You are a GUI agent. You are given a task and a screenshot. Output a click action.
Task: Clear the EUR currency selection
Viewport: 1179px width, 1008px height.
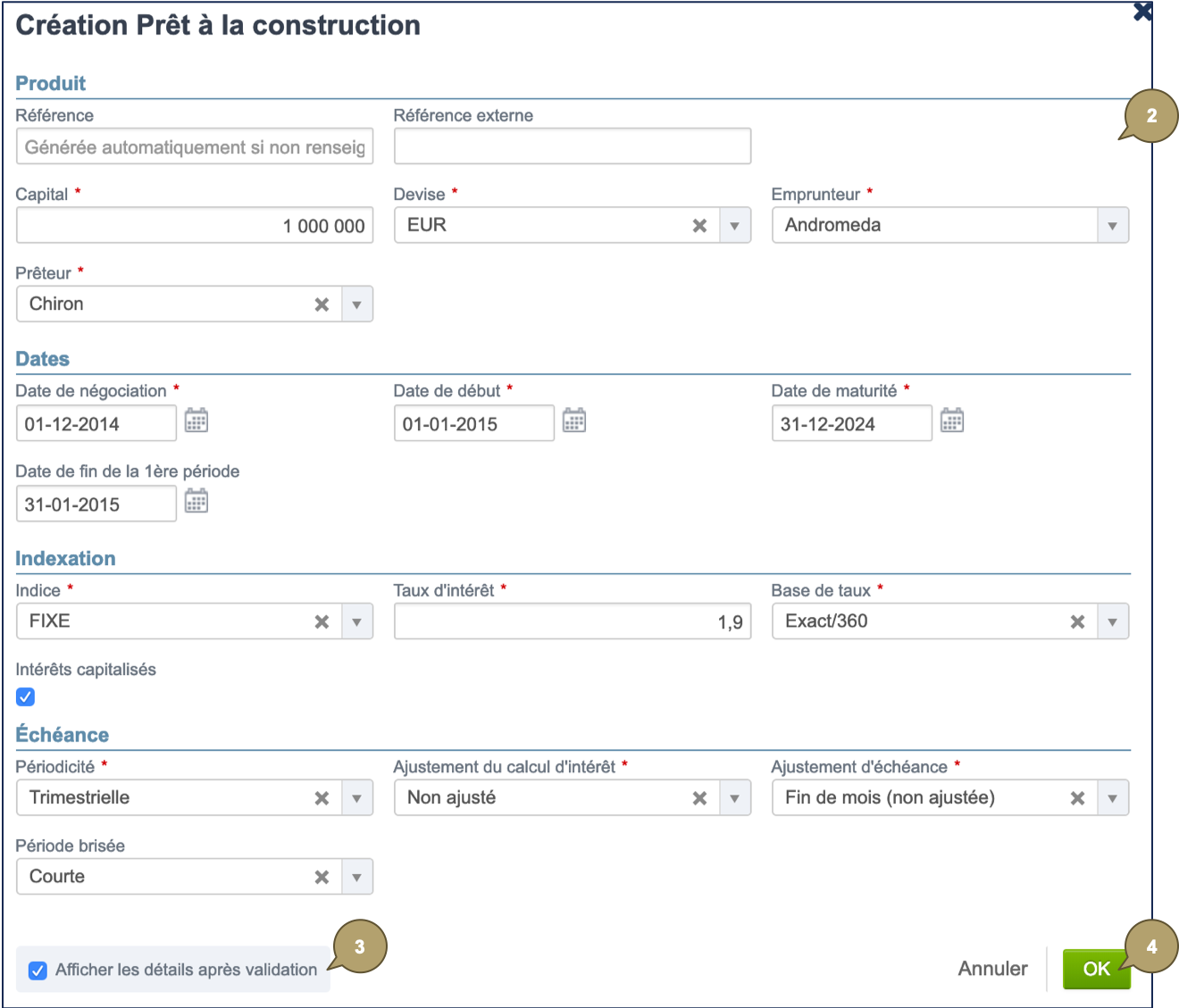pos(699,225)
